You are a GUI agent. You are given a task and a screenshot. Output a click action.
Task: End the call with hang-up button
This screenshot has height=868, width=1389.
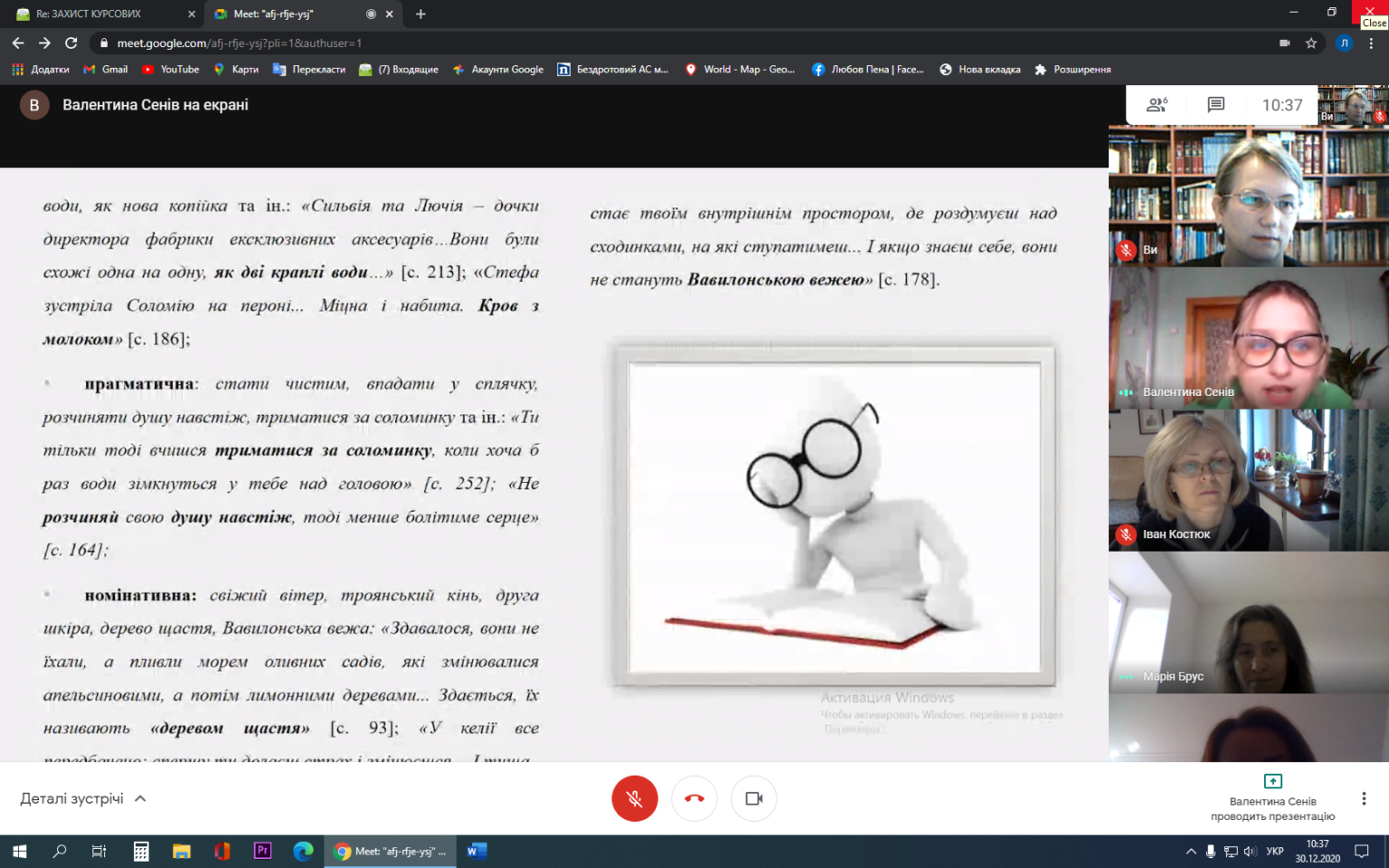click(694, 798)
